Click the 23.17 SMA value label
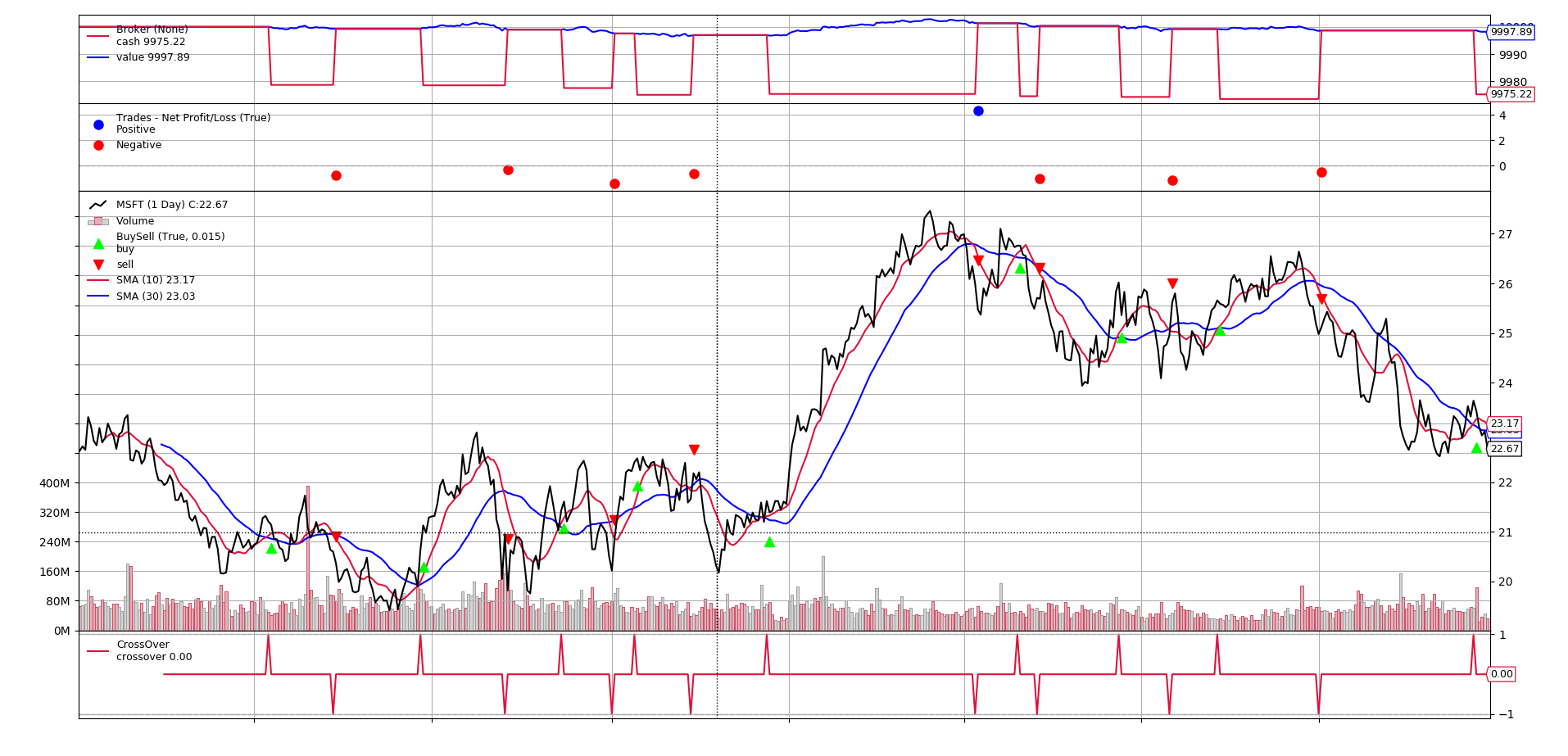Viewport: 1568px width, 756px height. (x=1505, y=423)
